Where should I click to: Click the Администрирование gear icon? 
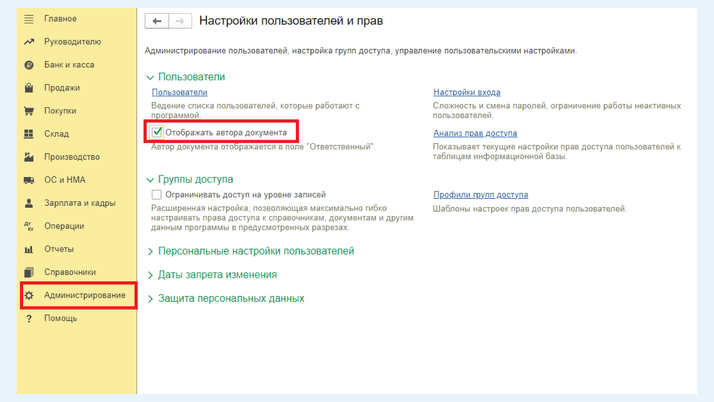click(29, 295)
